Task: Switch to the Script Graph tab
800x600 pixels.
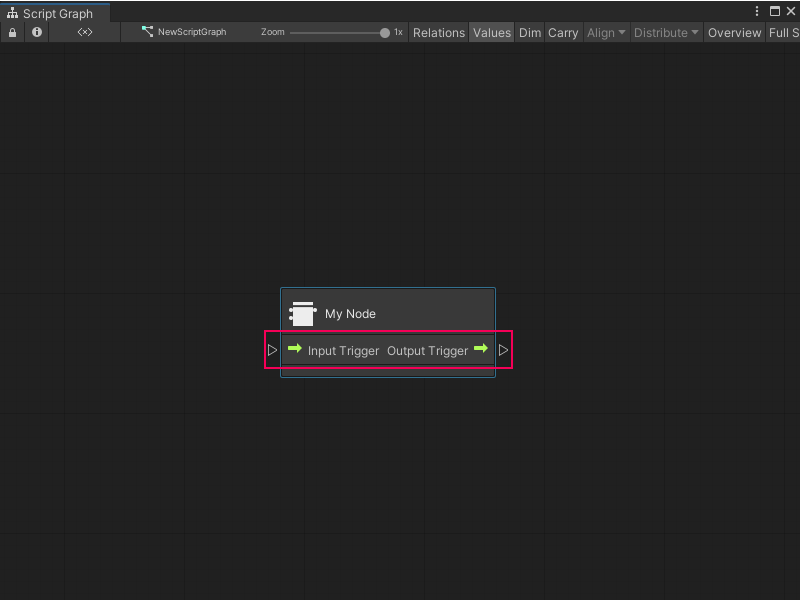Action: [55, 14]
